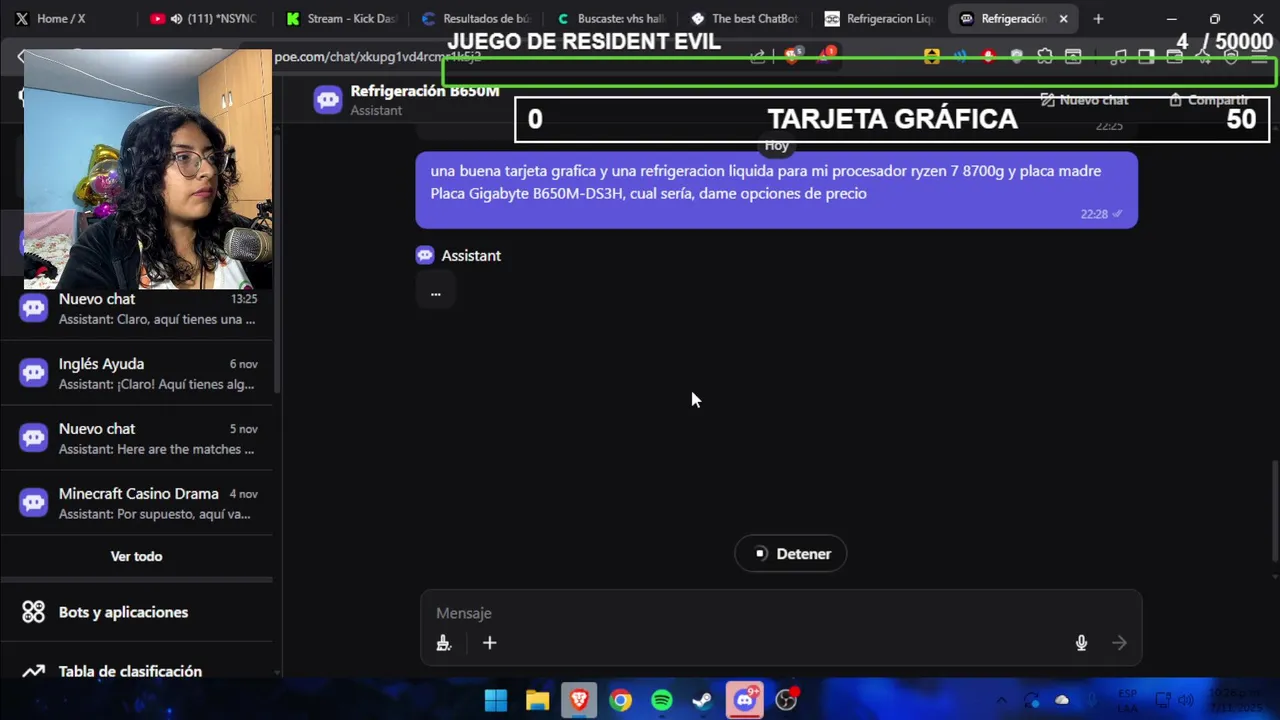
Task: Open Brave main hamburger menu
Action: 1259,57
